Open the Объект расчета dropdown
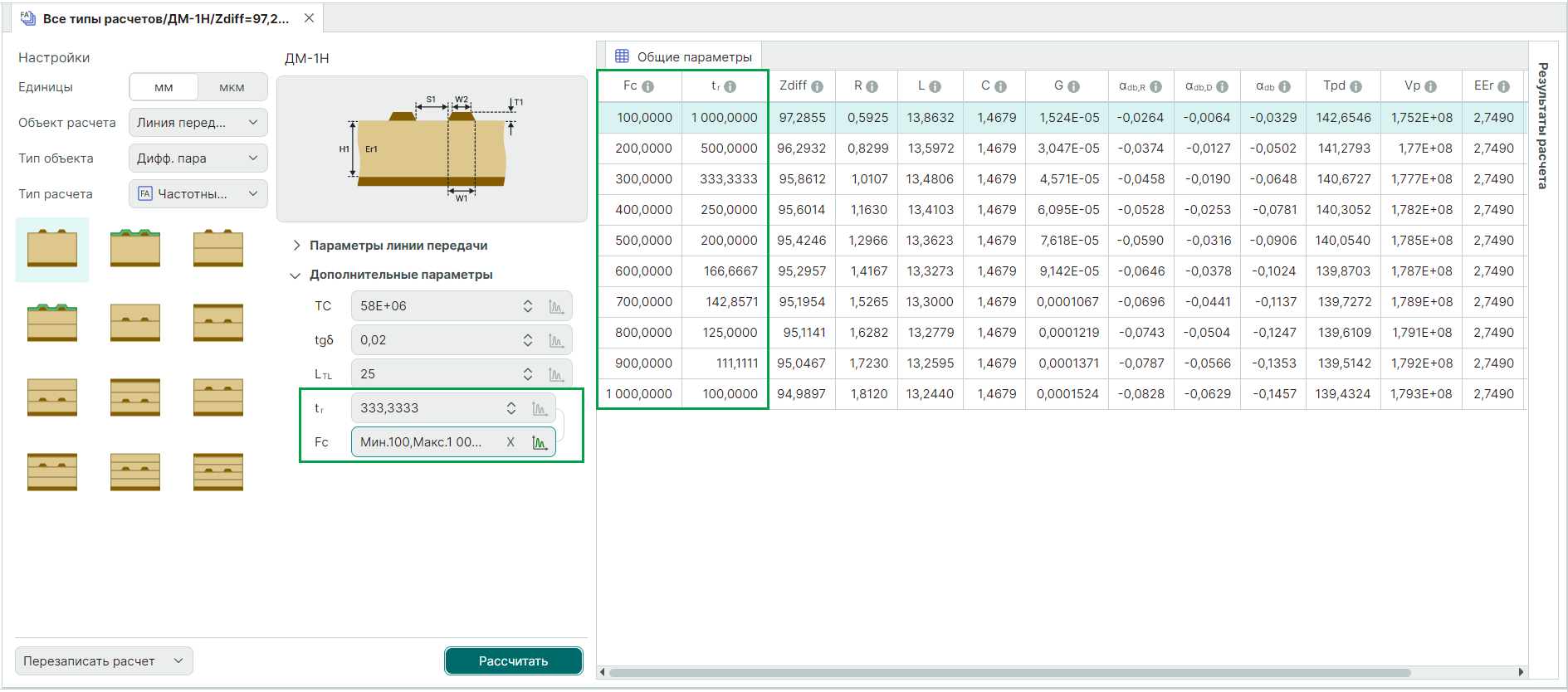 (x=198, y=123)
